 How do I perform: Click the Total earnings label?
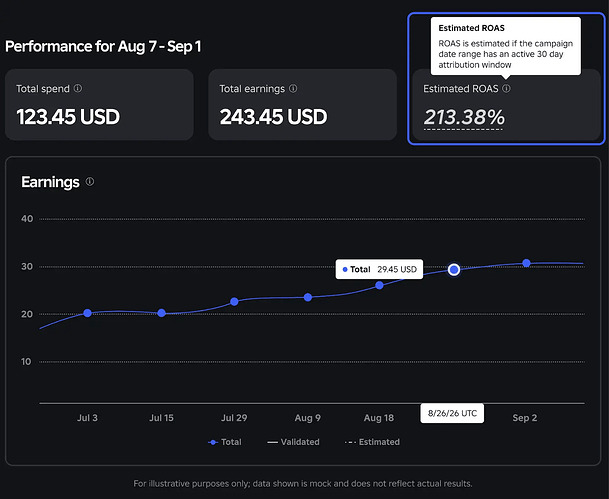tap(252, 89)
